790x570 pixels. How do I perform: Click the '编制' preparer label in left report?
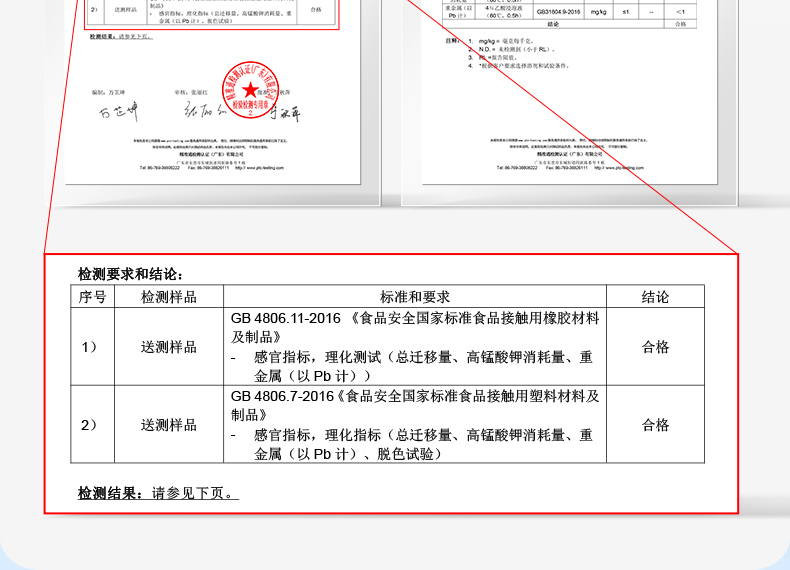(108, 93)
